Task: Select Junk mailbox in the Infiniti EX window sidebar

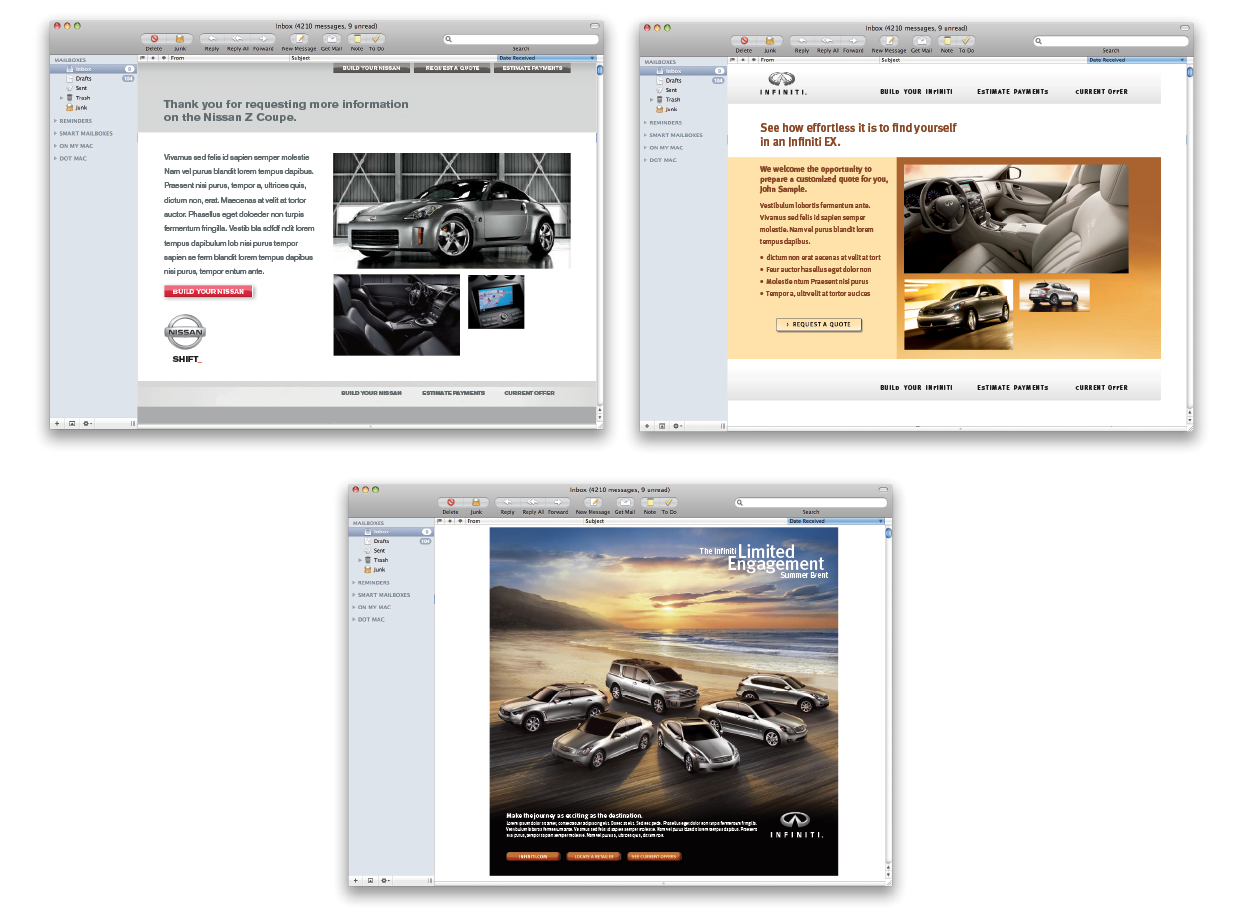Action: (683, 109)
